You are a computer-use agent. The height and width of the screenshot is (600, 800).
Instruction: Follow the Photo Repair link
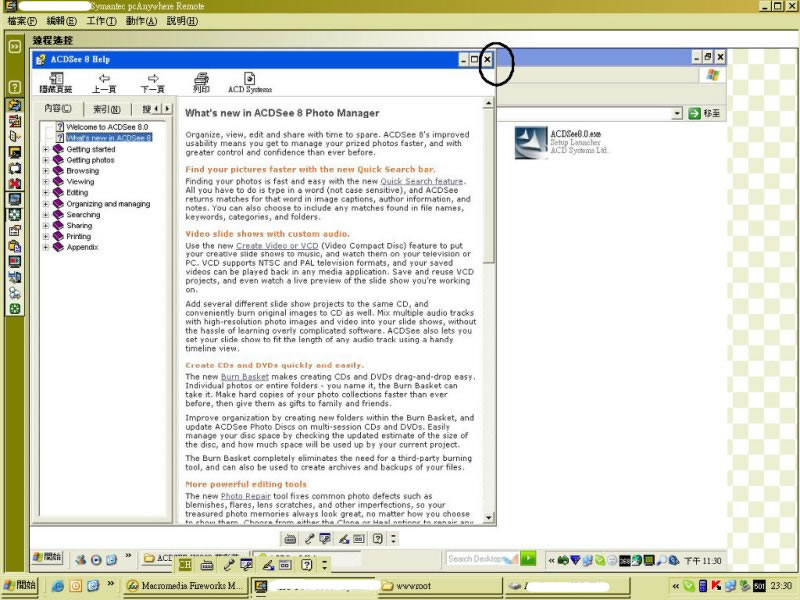coord(245,496)
